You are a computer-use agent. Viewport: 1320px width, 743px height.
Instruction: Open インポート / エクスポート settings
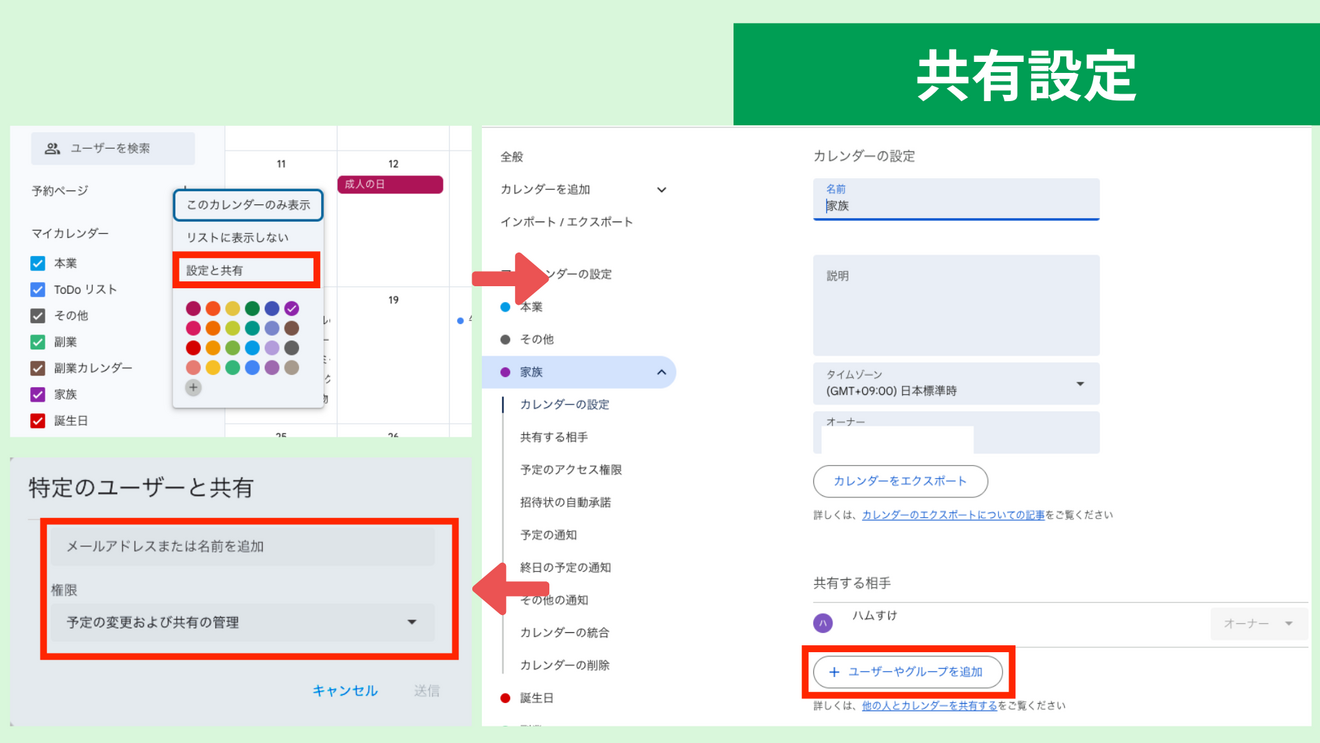pos(566,222)
